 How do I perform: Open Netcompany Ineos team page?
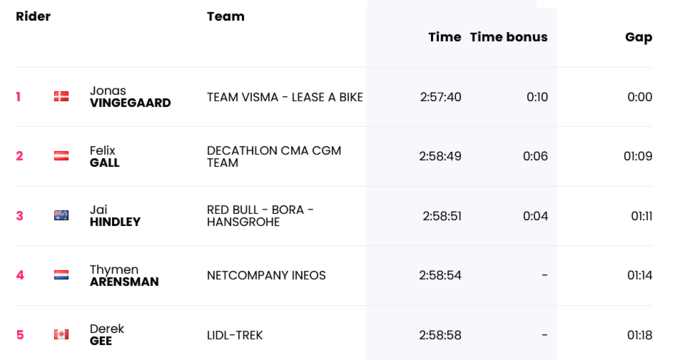266,275
